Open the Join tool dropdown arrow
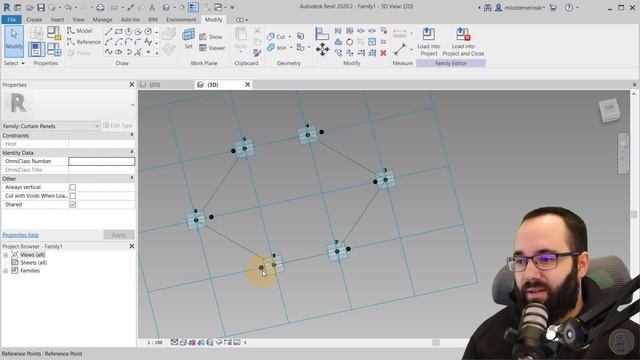 click(291, 48)
